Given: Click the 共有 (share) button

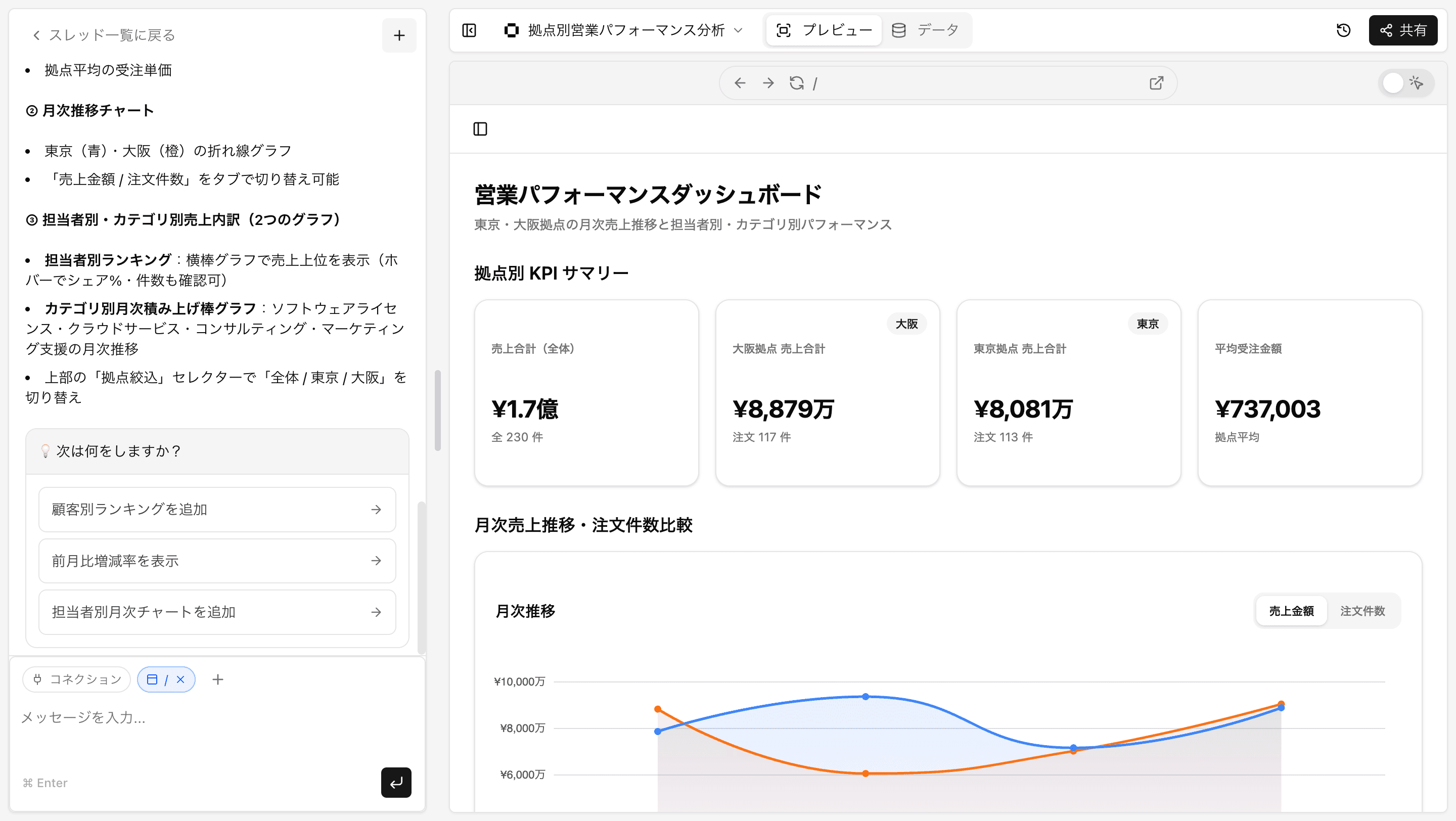Looking at the screenshot, I should [x=1403, y=30].
